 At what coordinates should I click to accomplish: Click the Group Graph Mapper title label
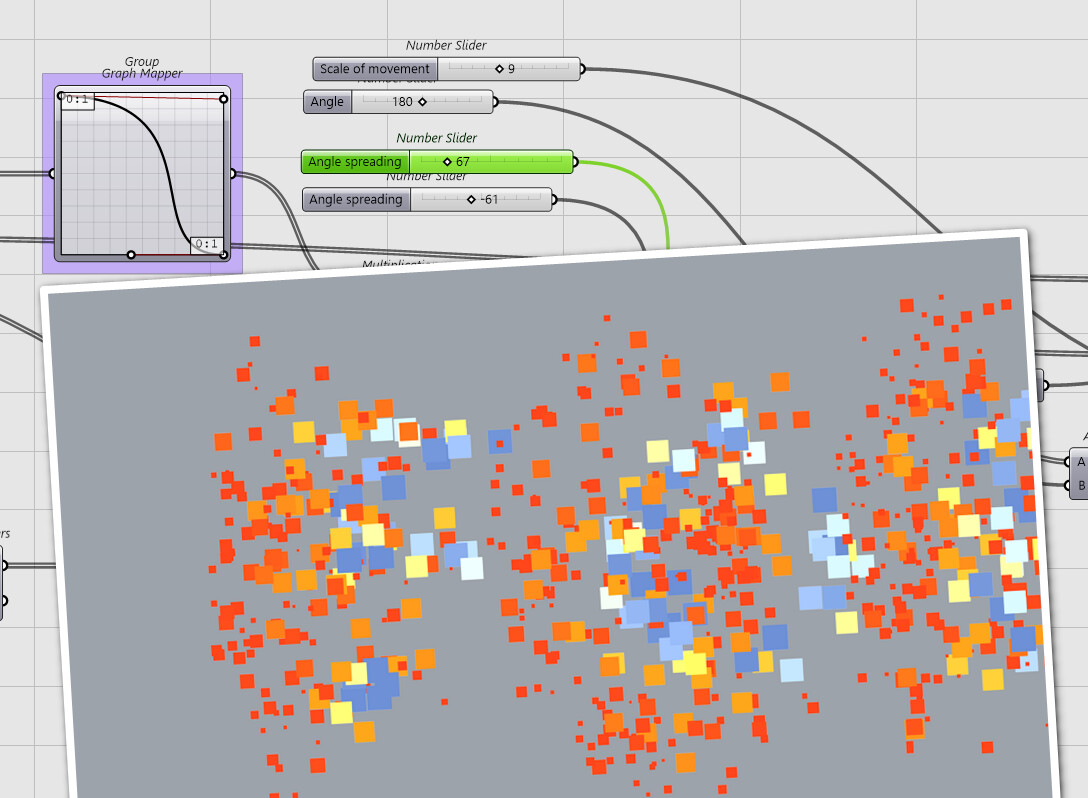[x=140, y=67]
